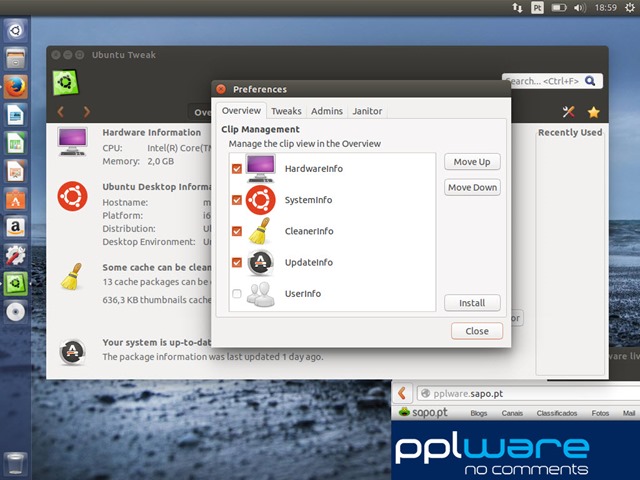The image size is (640, 480).
Task: Go back with Ubuntu Tweak's left arrow
Action: (61, 112)
